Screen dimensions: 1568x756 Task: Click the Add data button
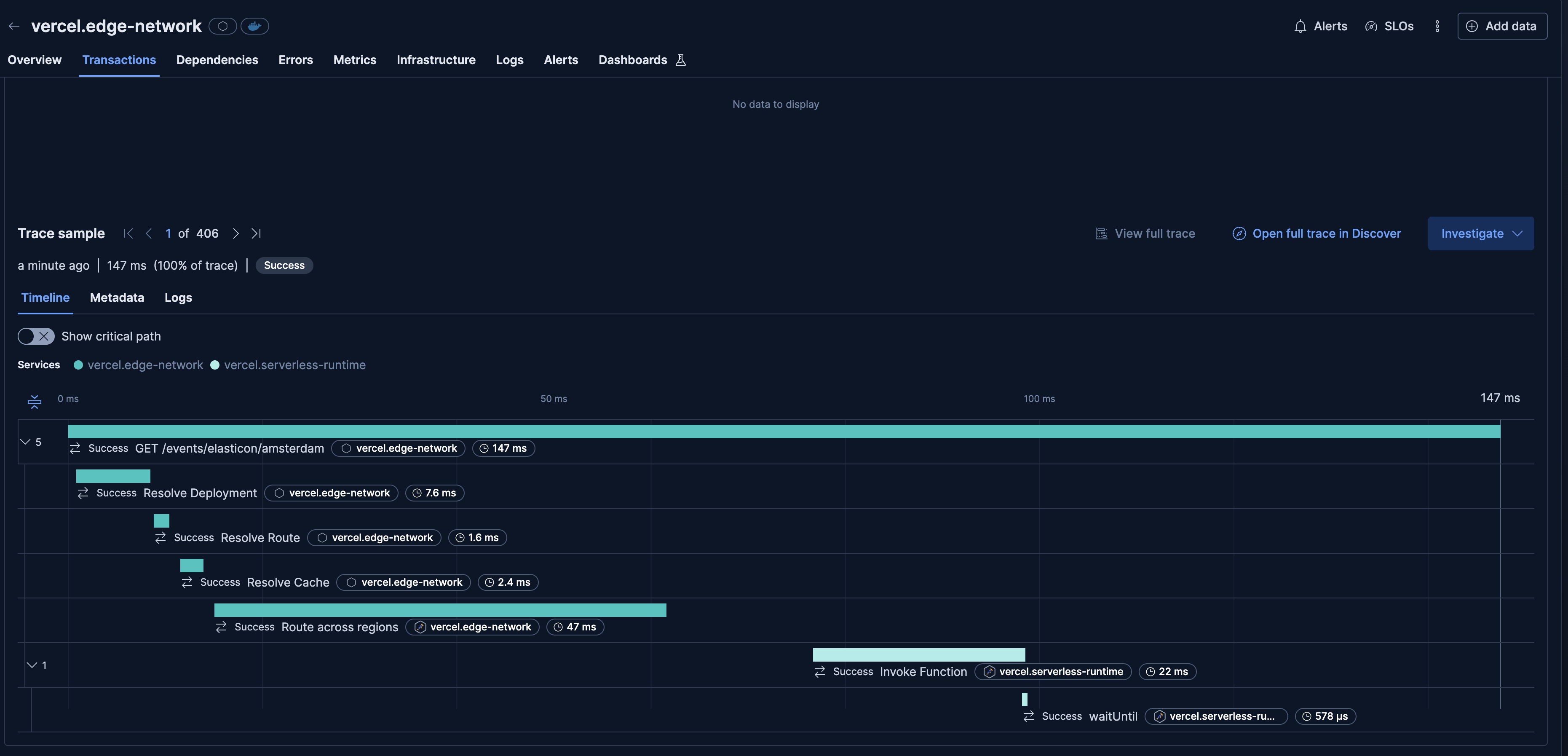[x=1502, y=26]
